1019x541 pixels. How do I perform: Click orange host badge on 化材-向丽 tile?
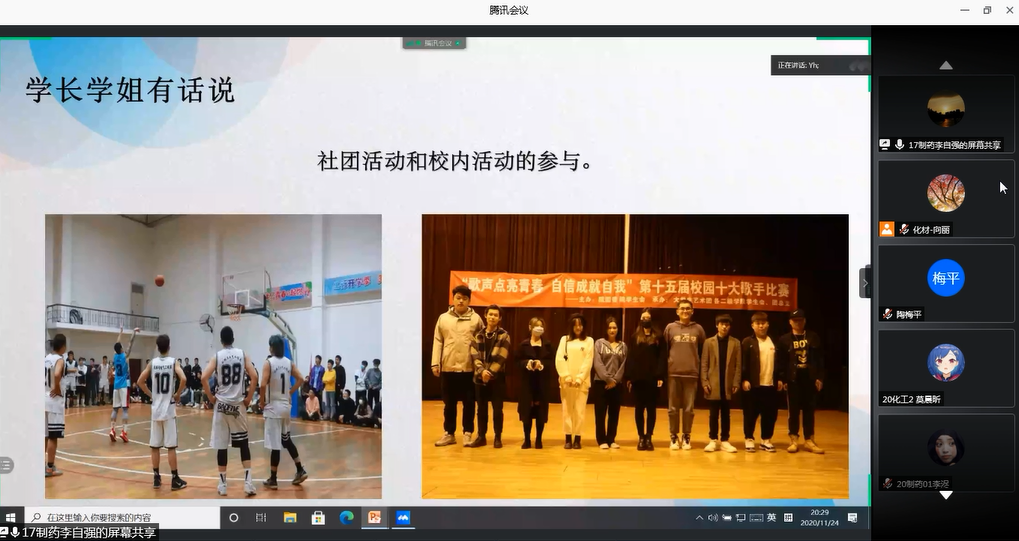click(x=886, y=229)
